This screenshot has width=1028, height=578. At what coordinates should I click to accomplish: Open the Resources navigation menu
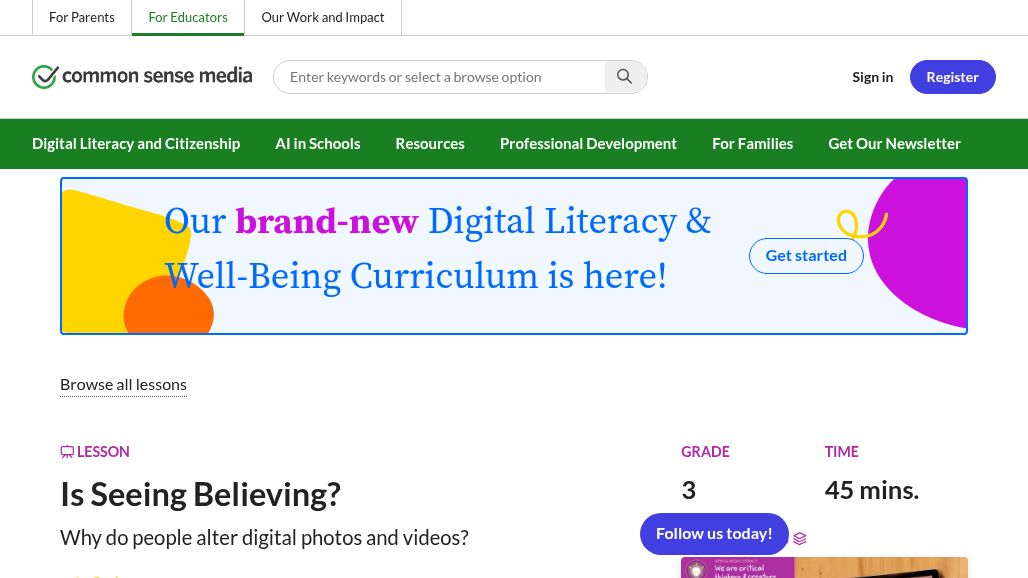(429, 143)
